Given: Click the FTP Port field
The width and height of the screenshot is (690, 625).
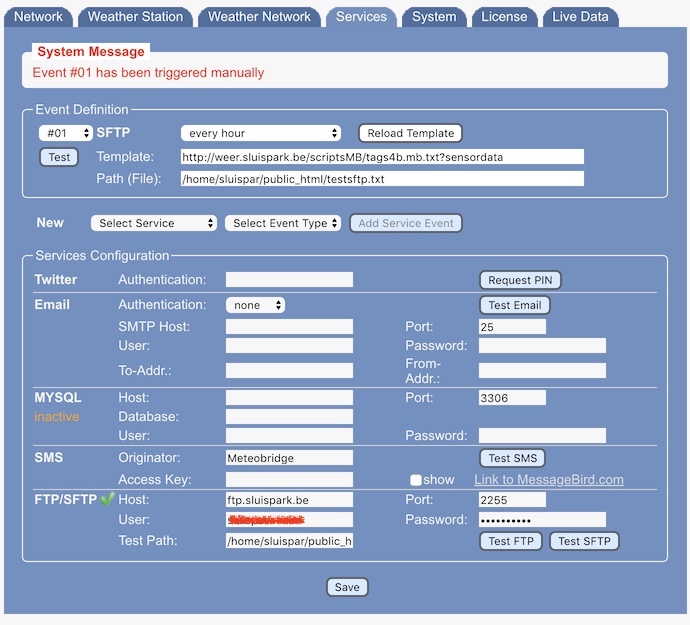Looking at the screenshot, I should 512,499.
